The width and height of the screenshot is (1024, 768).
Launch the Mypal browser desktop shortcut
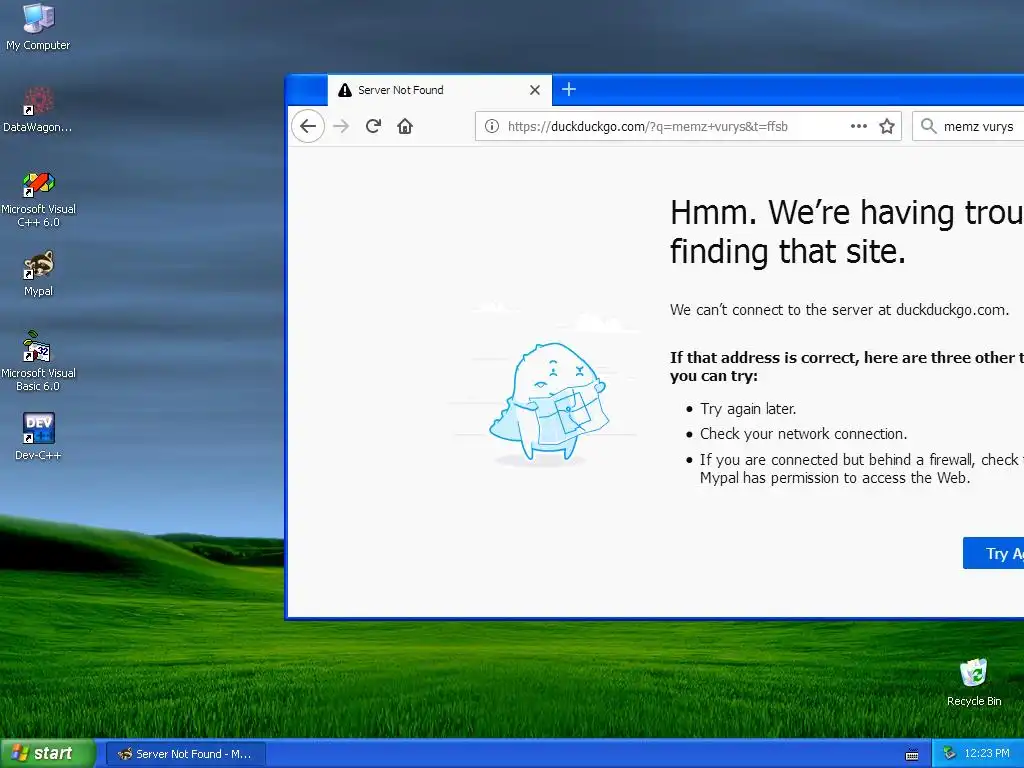click(38, 273)
